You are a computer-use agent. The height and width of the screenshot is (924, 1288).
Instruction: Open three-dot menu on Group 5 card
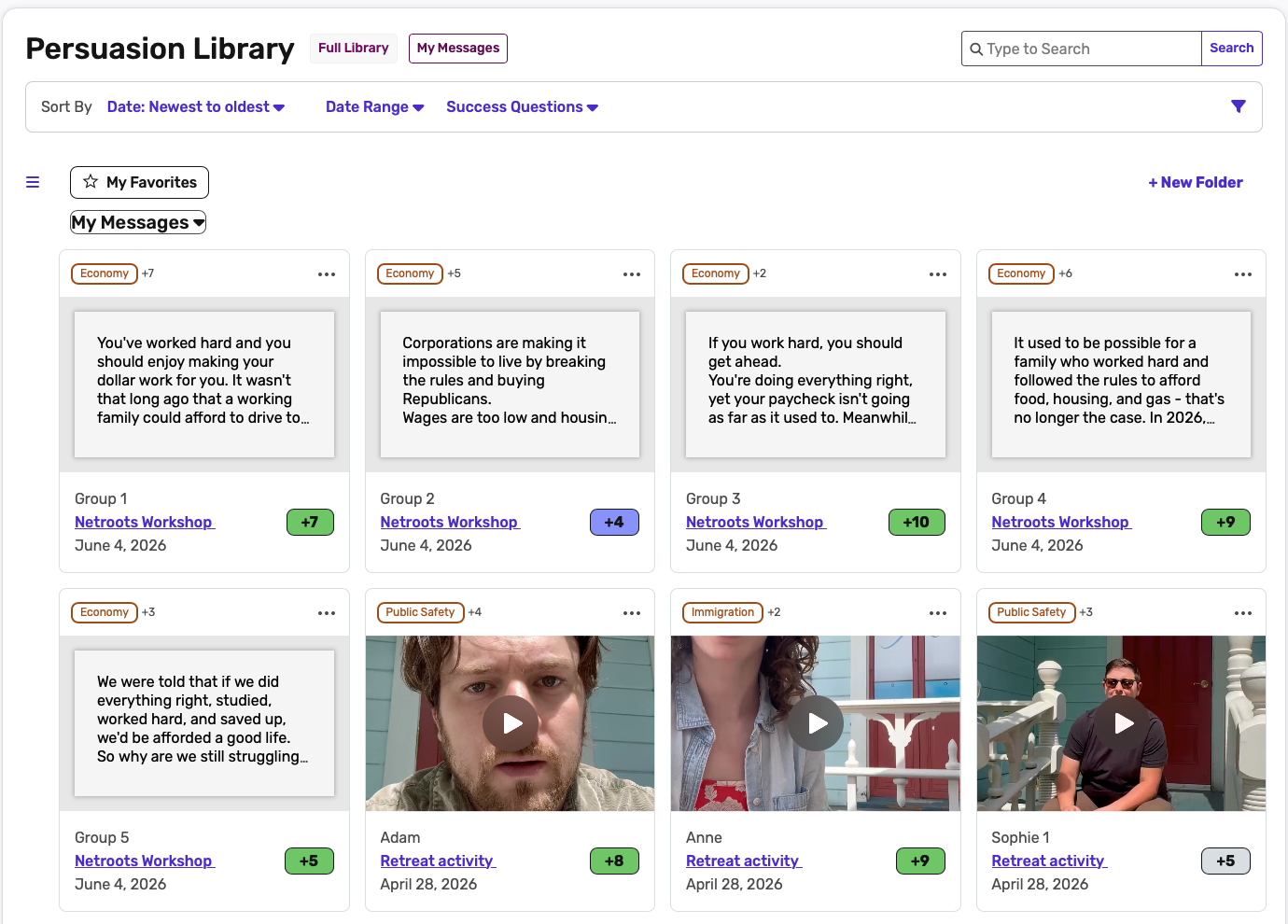[x=327, y=613]
